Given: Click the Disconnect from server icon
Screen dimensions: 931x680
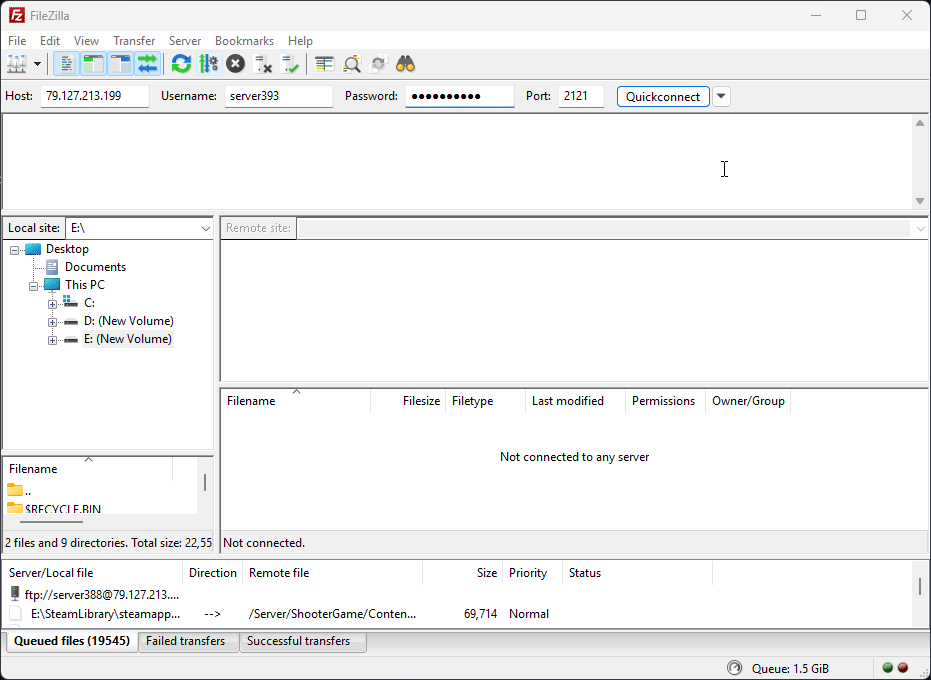Looking at the screenshot, I should coord(262,64).
